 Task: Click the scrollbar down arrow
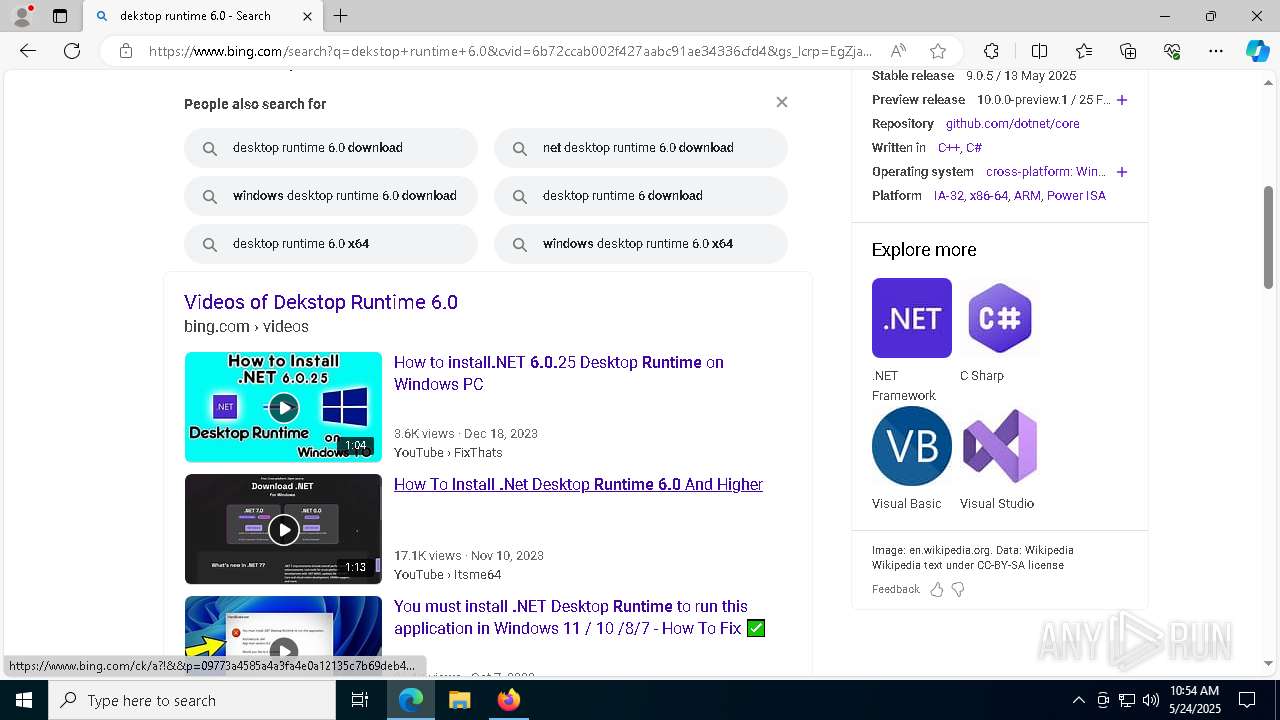pos(1269,663)
